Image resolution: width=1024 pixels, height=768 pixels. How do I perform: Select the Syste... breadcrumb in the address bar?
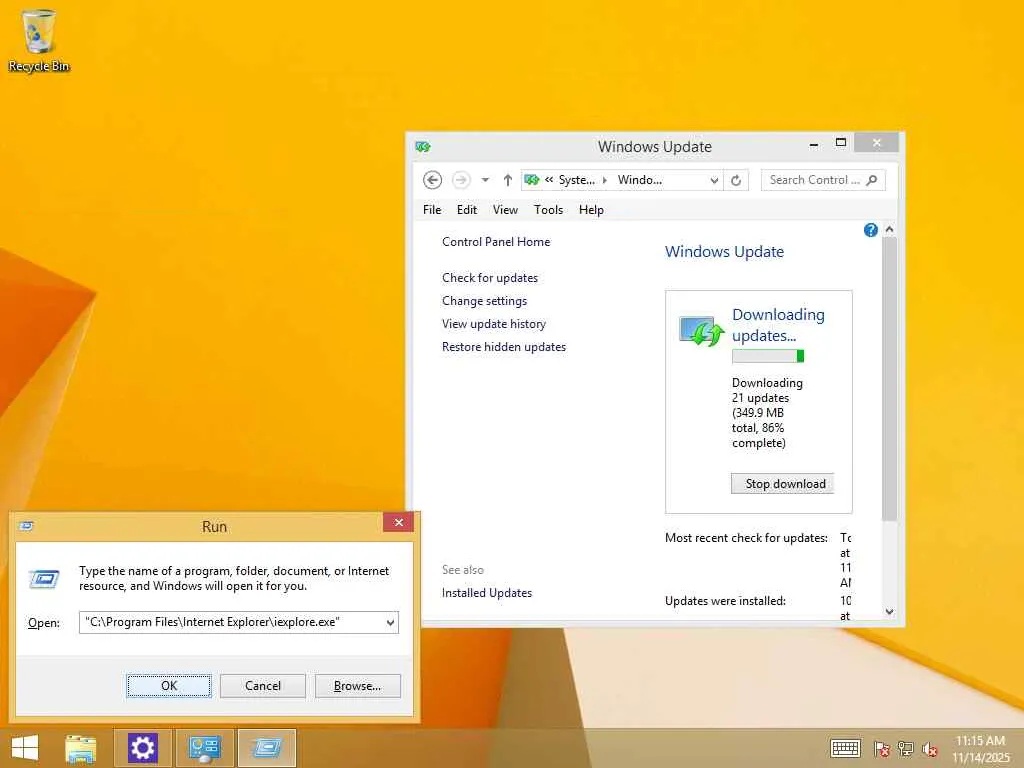577,180
